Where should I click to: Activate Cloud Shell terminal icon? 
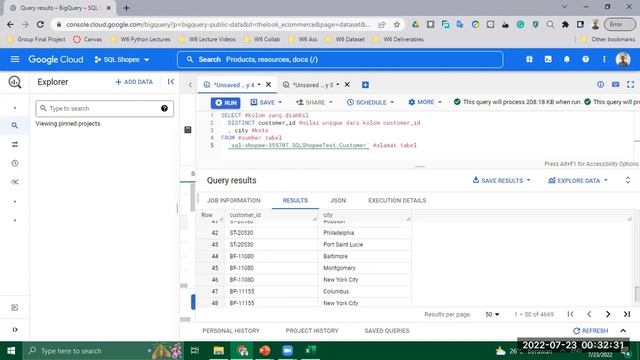tap(548, 60)
